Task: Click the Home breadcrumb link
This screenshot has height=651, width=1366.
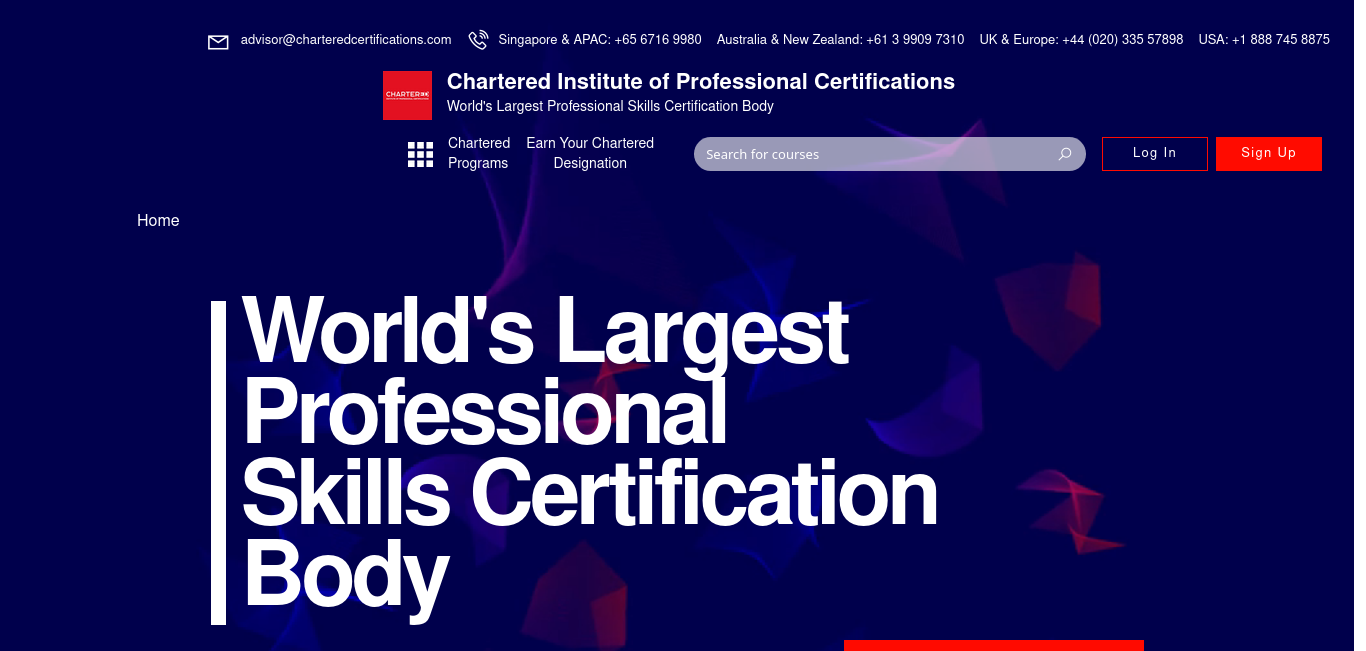Action: 158,220
